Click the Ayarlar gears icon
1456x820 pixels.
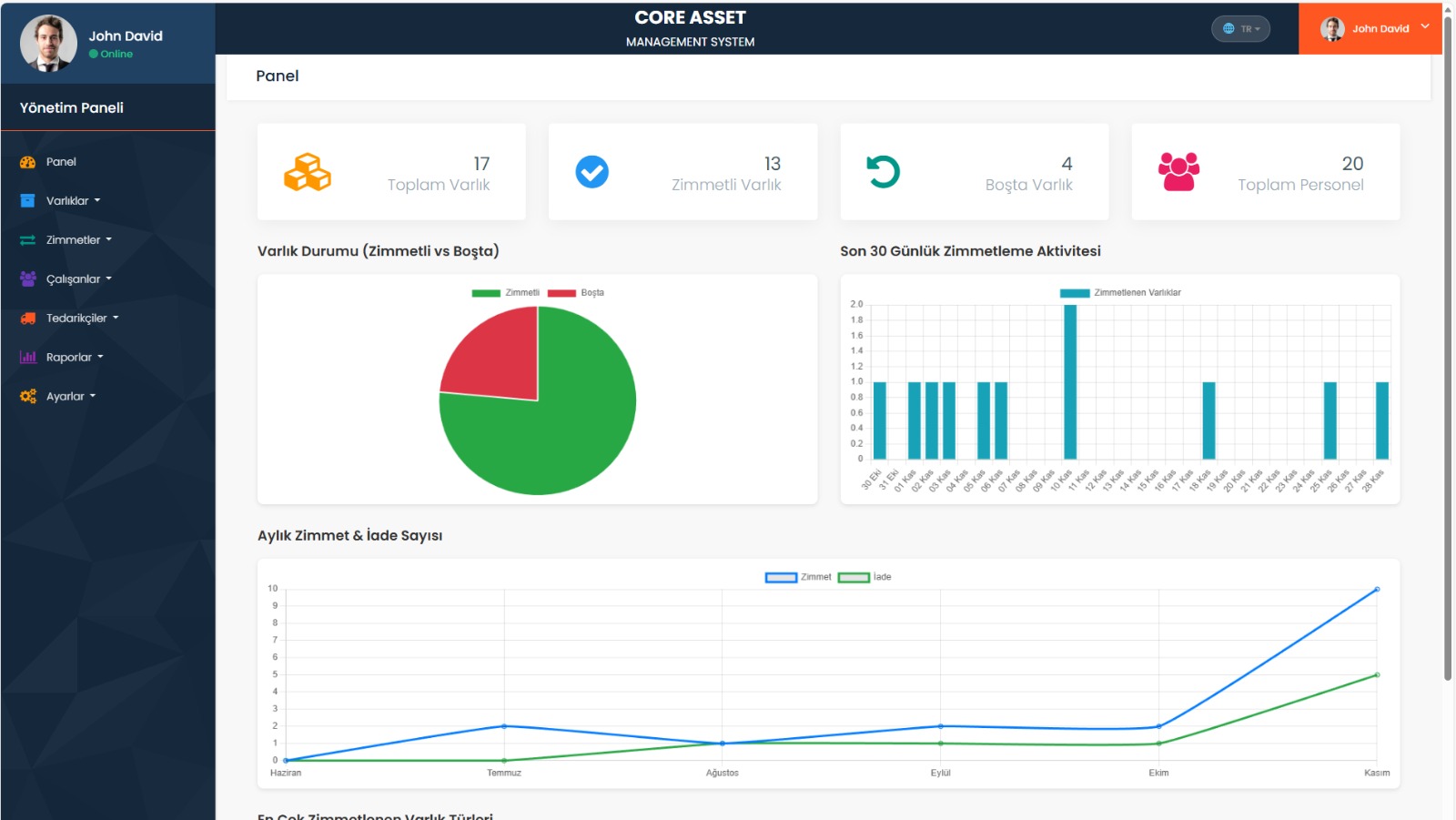(27, 397)
